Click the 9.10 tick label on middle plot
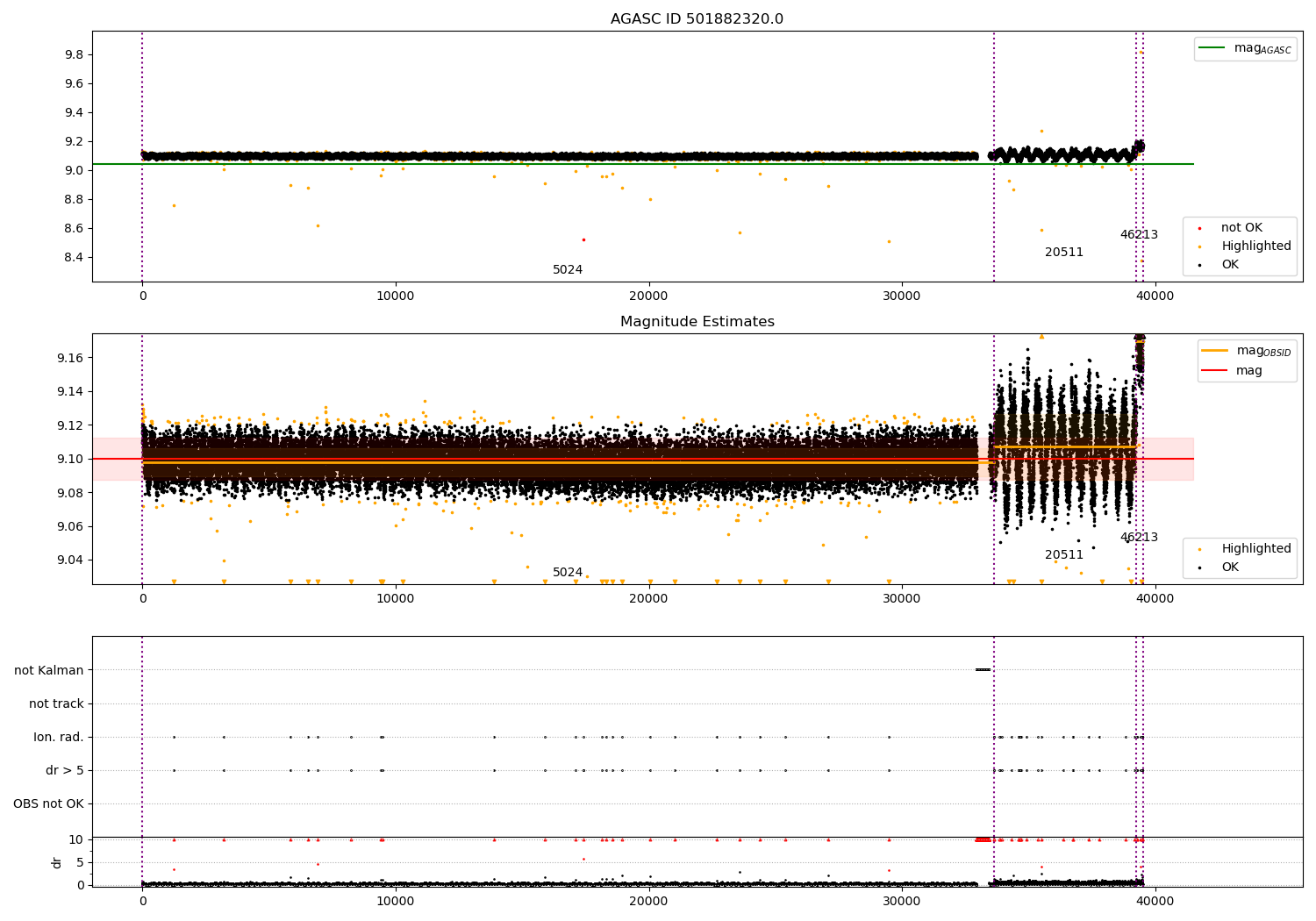The height and width of the screenshot is (921, 1316). click(70, 459)
